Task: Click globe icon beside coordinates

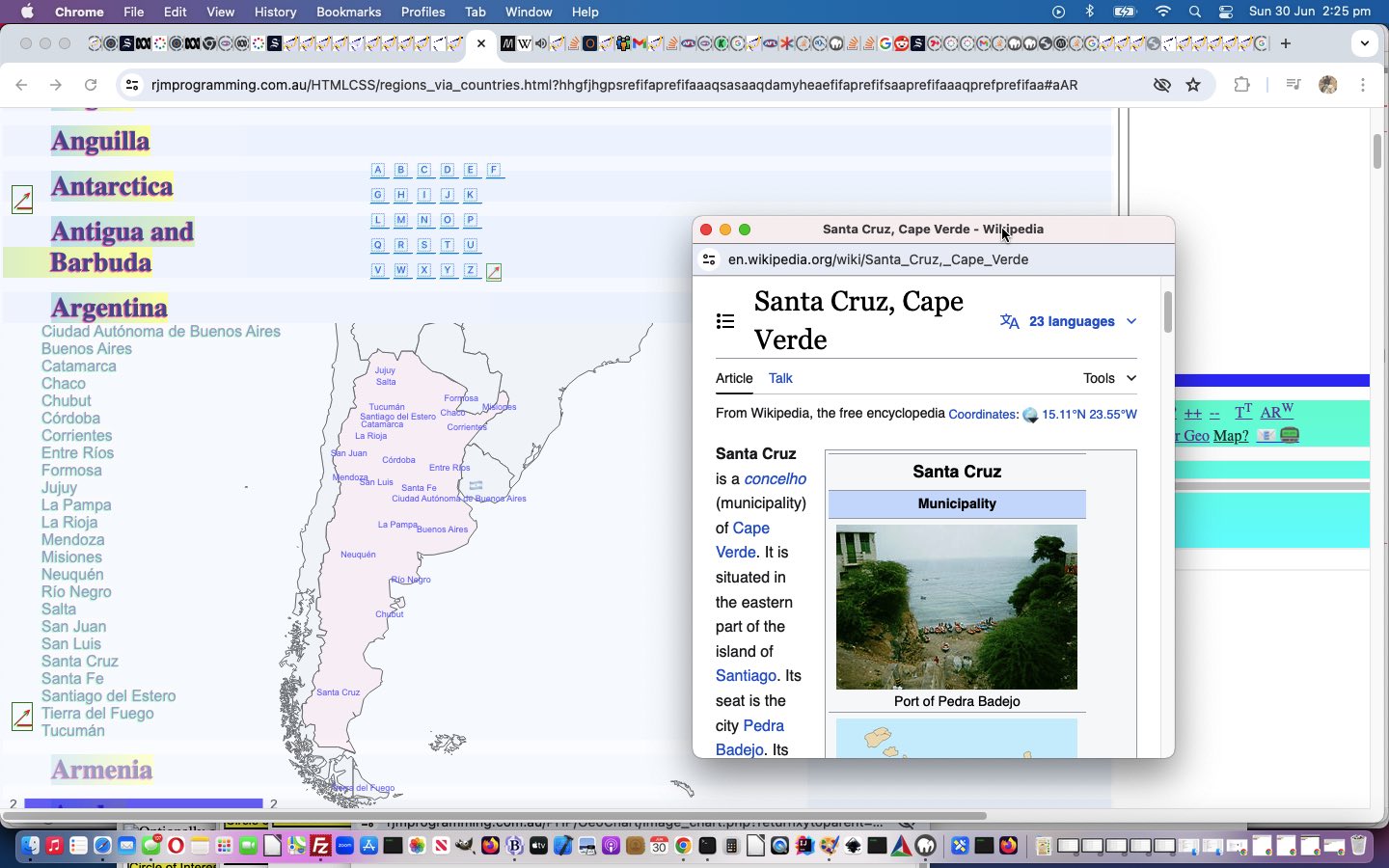Action: pos(1029,415)
